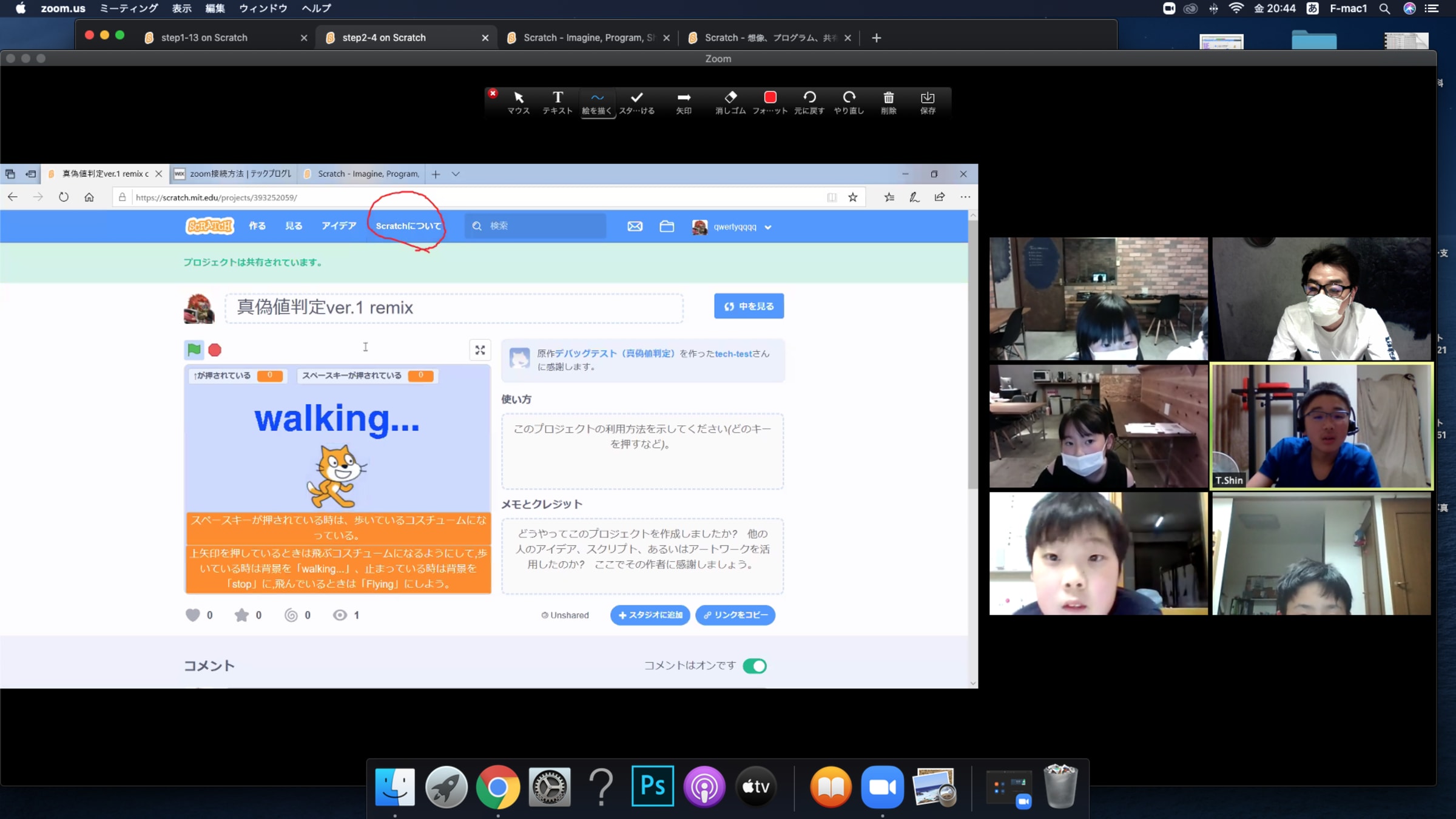
Task: Open Scratch messages envelope icon
Action: pyautogui.click(x=635, y=226)
